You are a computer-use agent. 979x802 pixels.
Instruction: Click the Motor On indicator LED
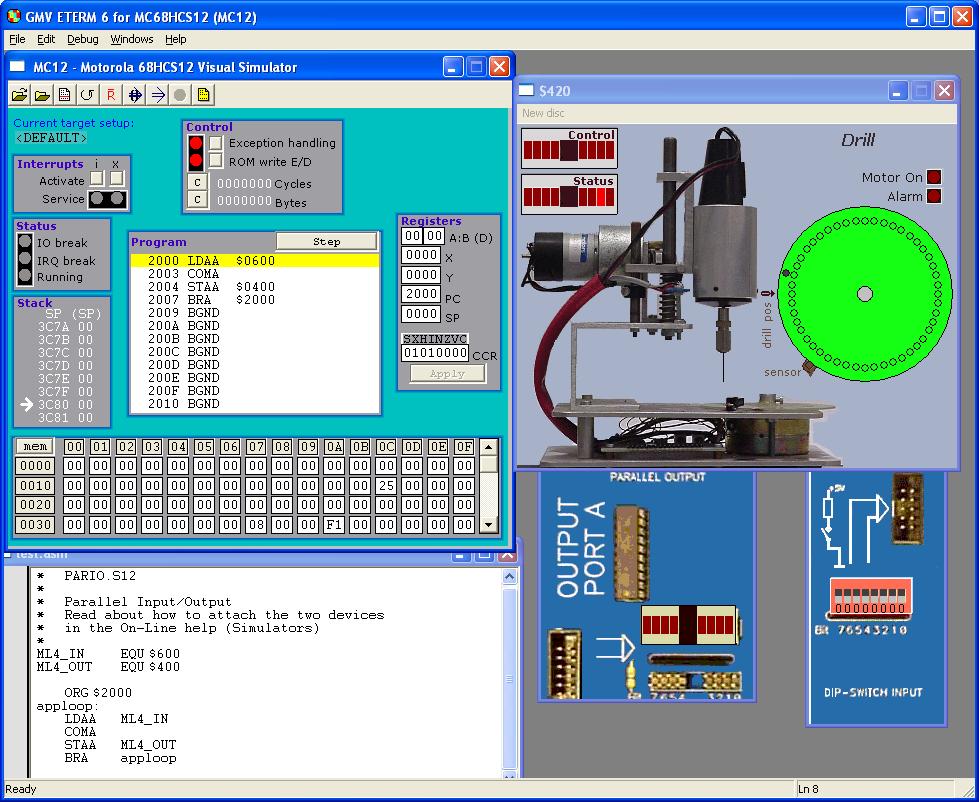click(x=933, y=177)
